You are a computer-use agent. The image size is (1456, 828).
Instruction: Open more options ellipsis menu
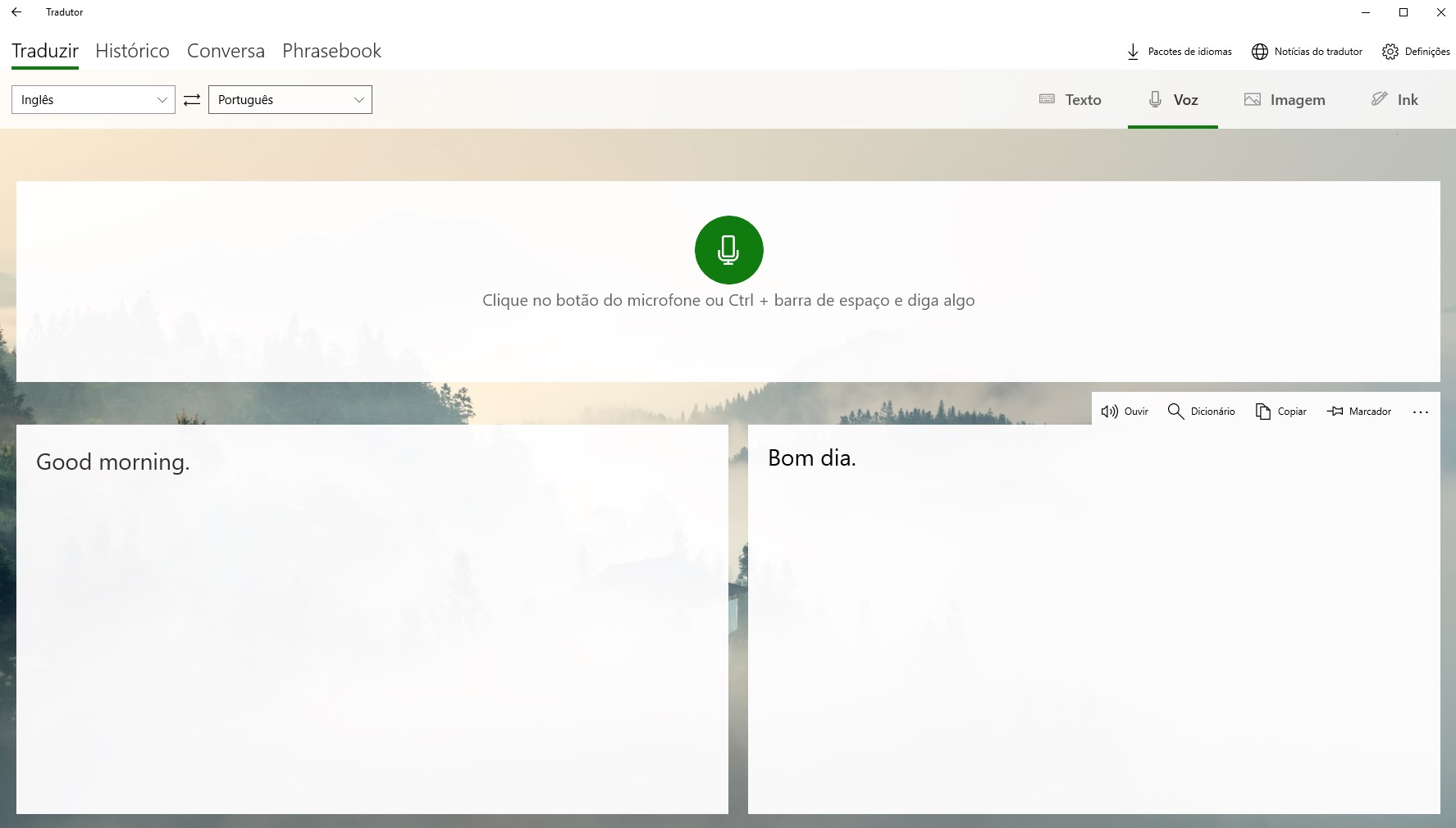(x=1421, y=412)
